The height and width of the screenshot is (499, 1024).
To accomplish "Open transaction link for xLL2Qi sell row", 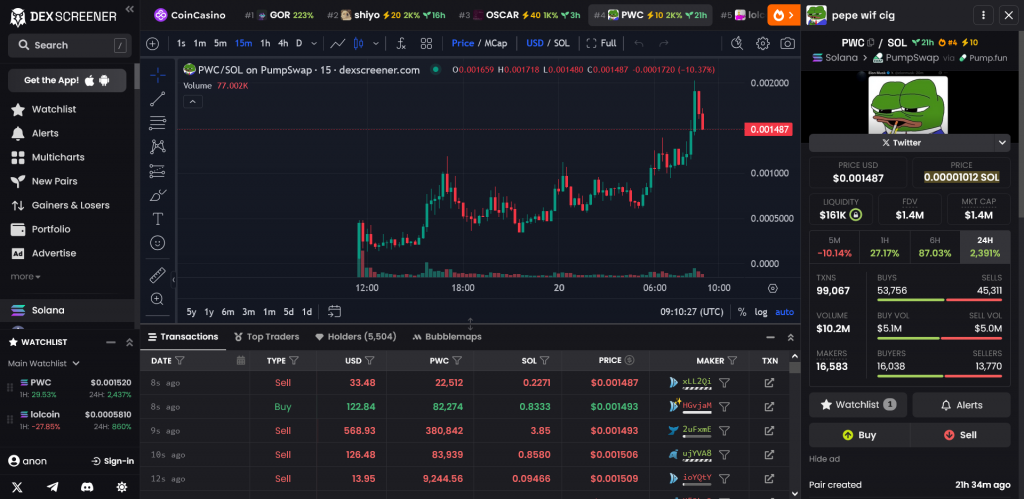I will point(769,383).
